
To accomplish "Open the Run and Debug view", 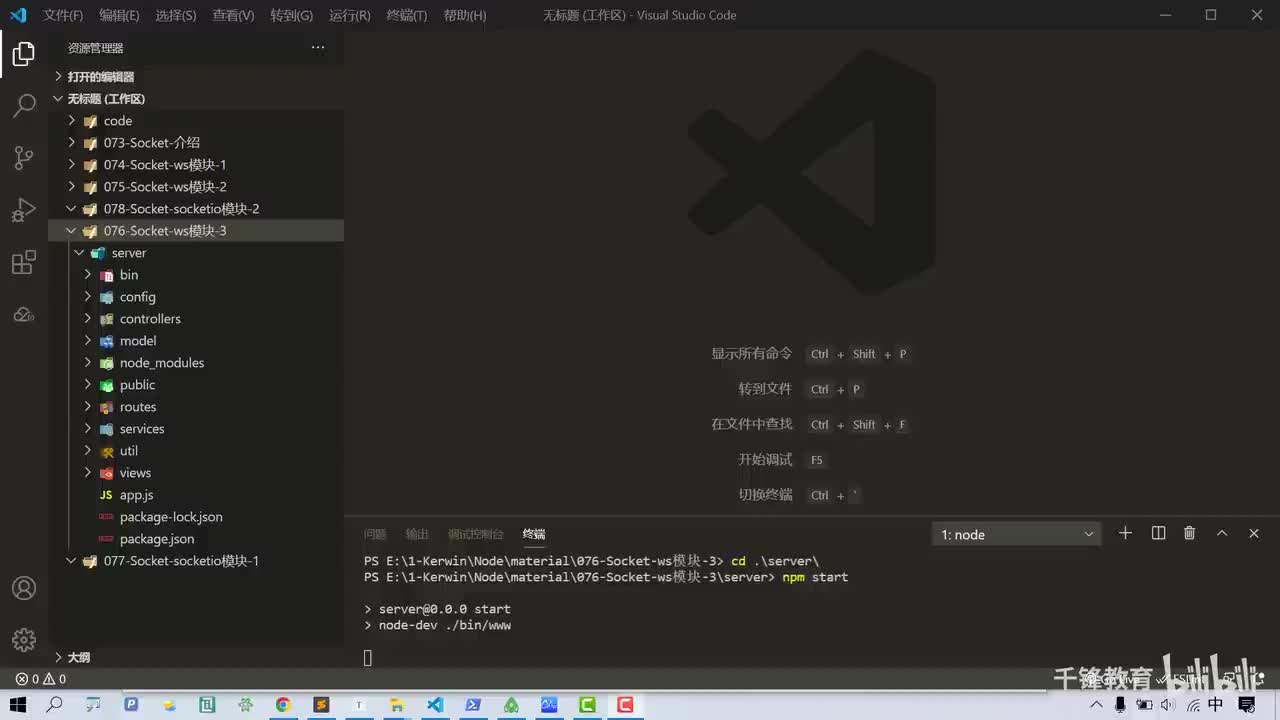I will coord(24,210).
